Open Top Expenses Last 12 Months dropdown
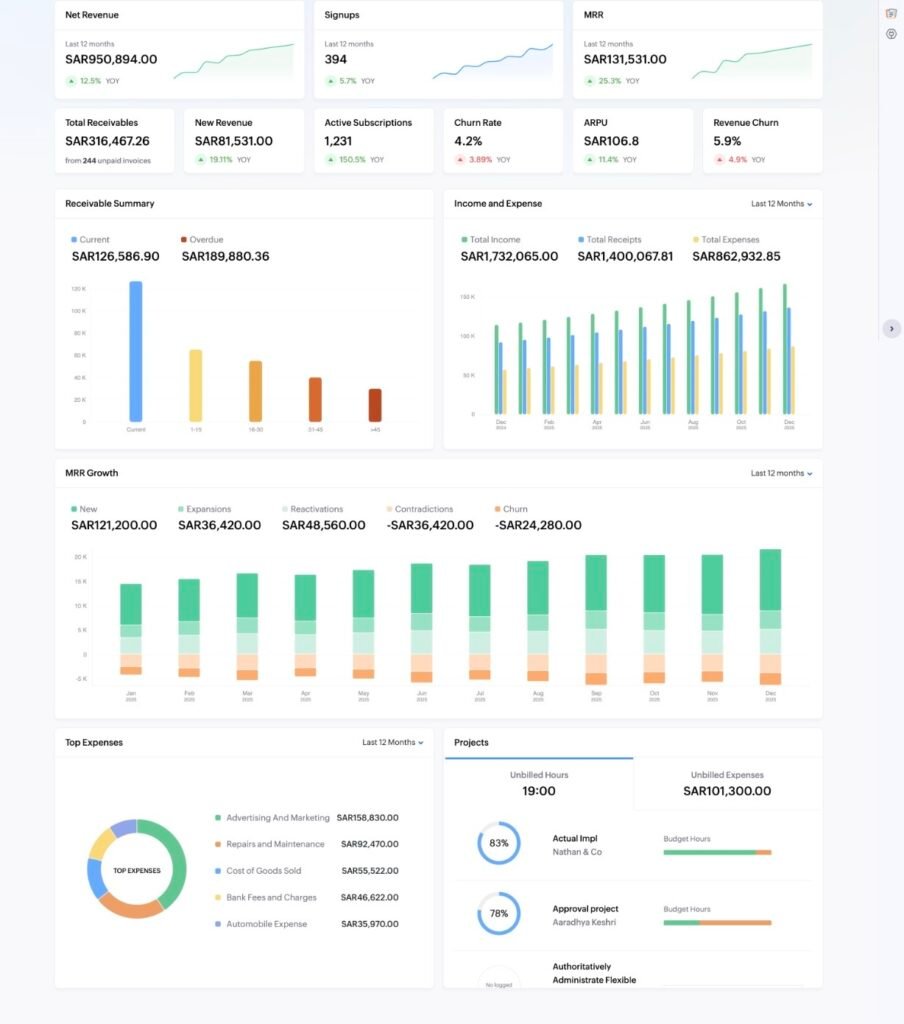The width and height of the screenshot is (904, 1024). tap(392, 743)
